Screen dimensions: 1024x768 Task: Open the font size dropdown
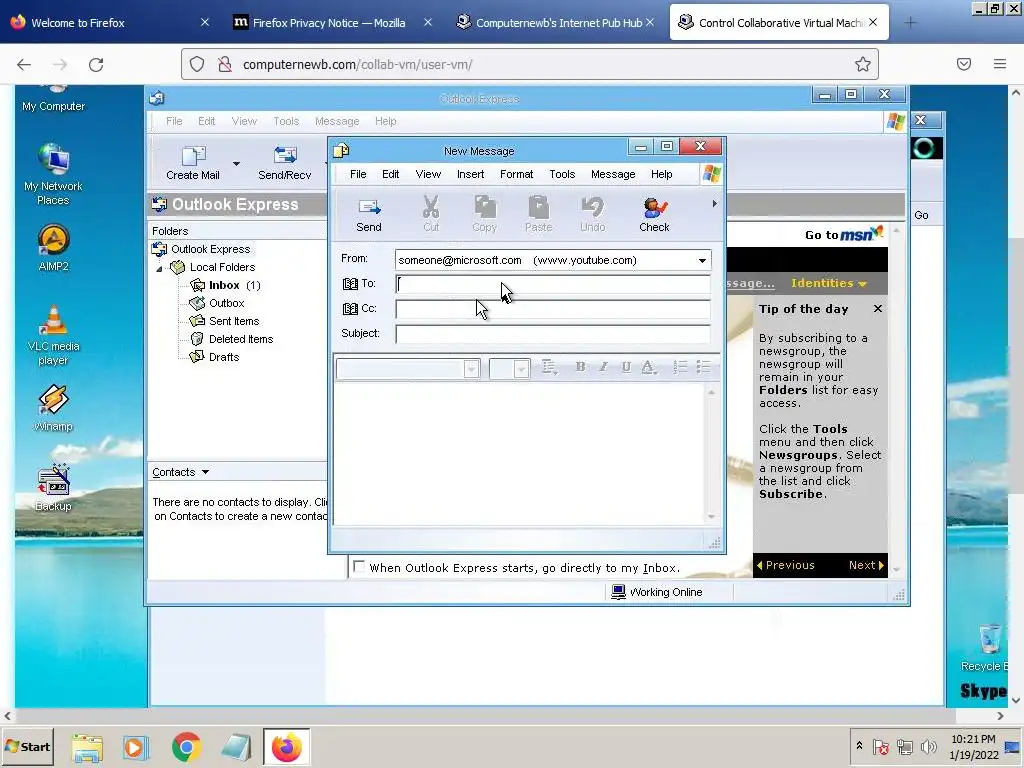(520, 370)
